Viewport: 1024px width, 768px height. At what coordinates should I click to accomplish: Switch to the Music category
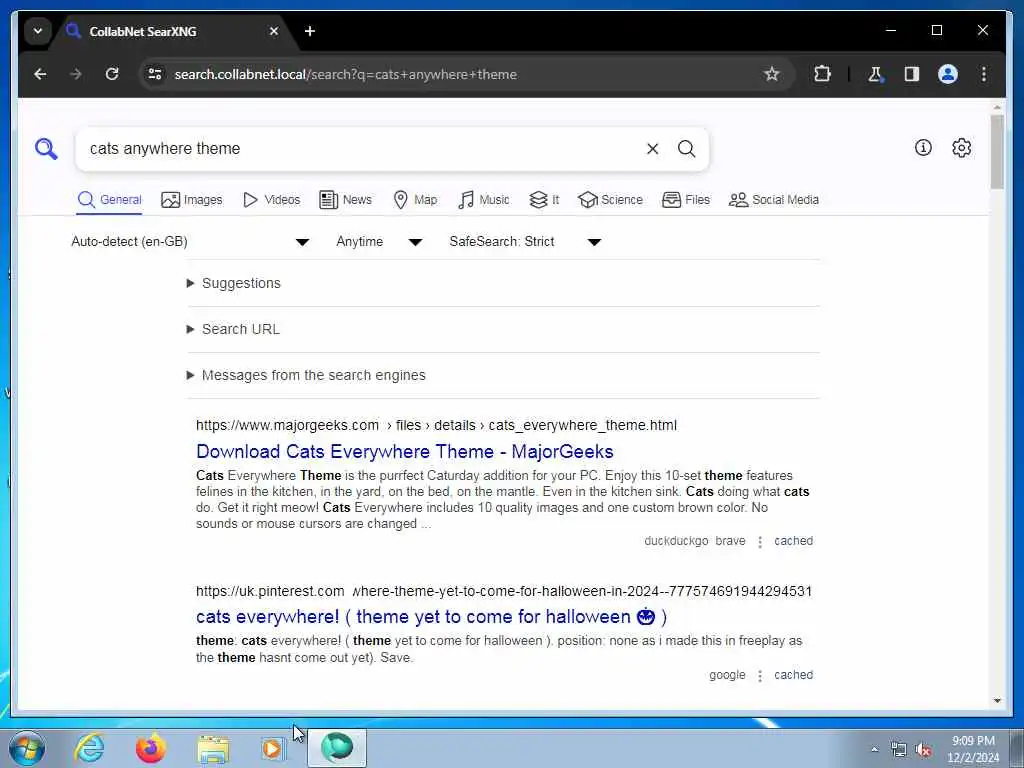click(x=484, y=200)
